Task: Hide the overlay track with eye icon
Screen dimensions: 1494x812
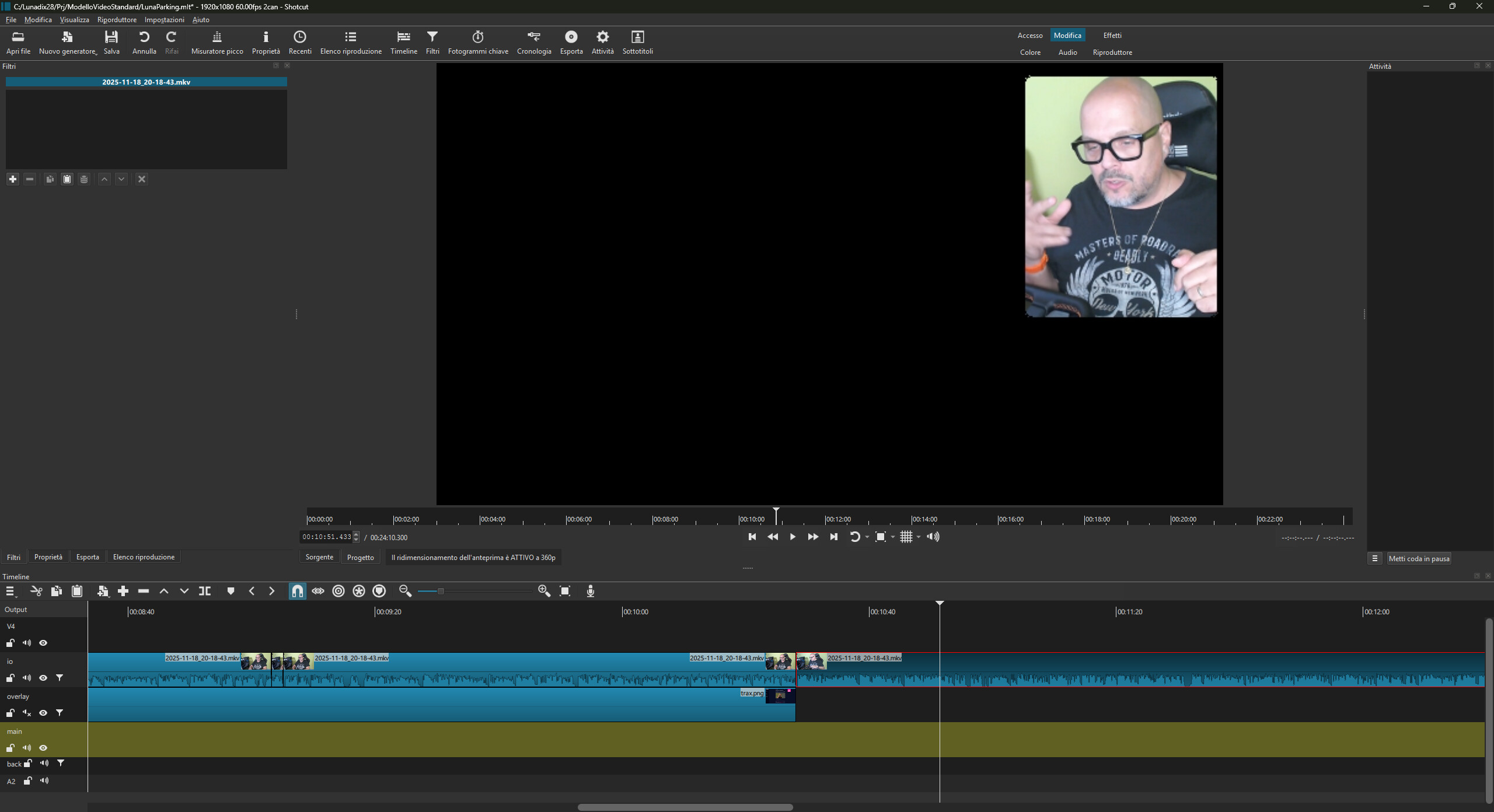Action: click(x=43, y=713)
